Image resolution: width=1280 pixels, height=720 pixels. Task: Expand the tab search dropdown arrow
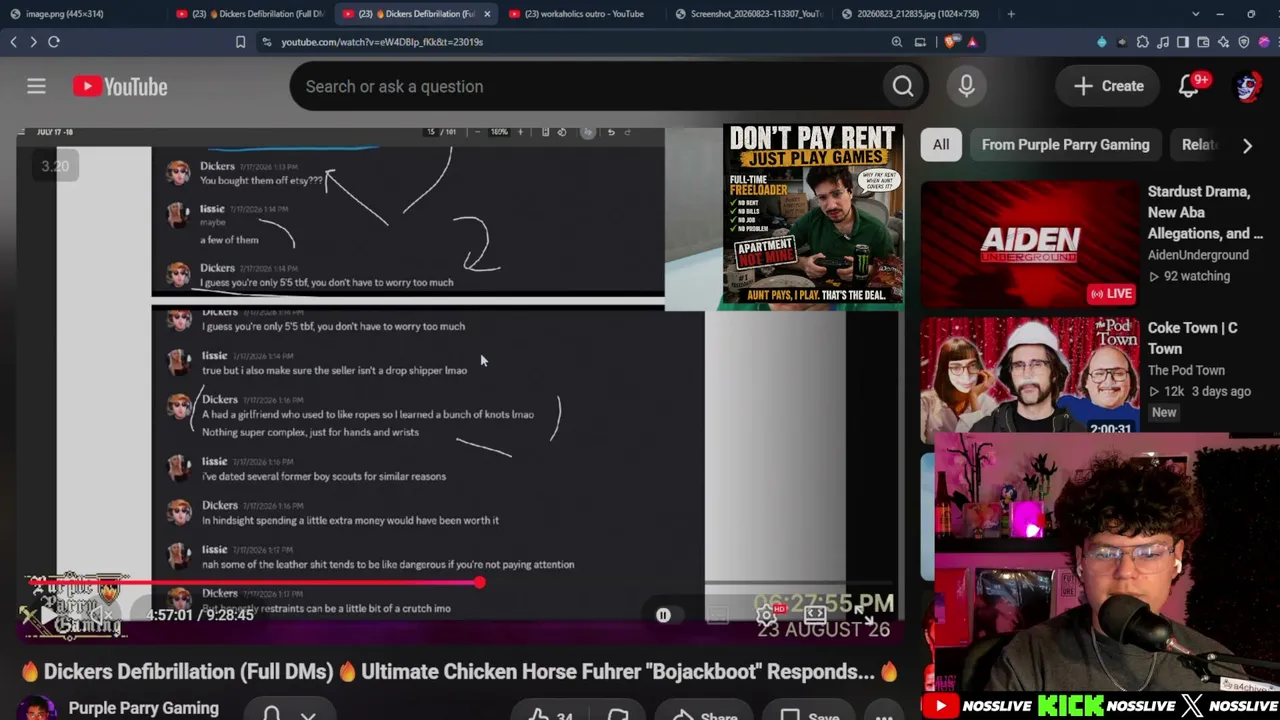coord(1195,14)
